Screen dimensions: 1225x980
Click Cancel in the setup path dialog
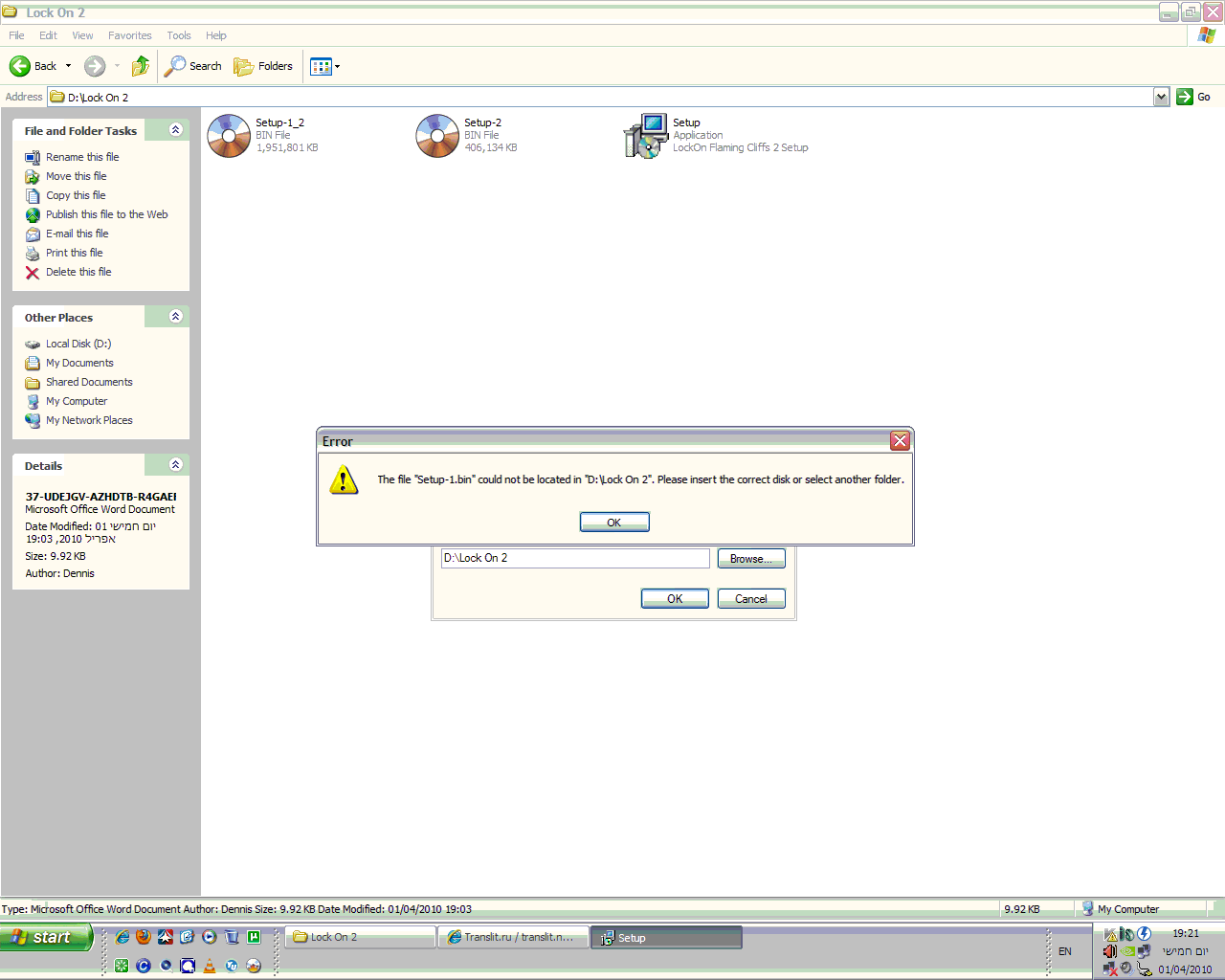751,598
